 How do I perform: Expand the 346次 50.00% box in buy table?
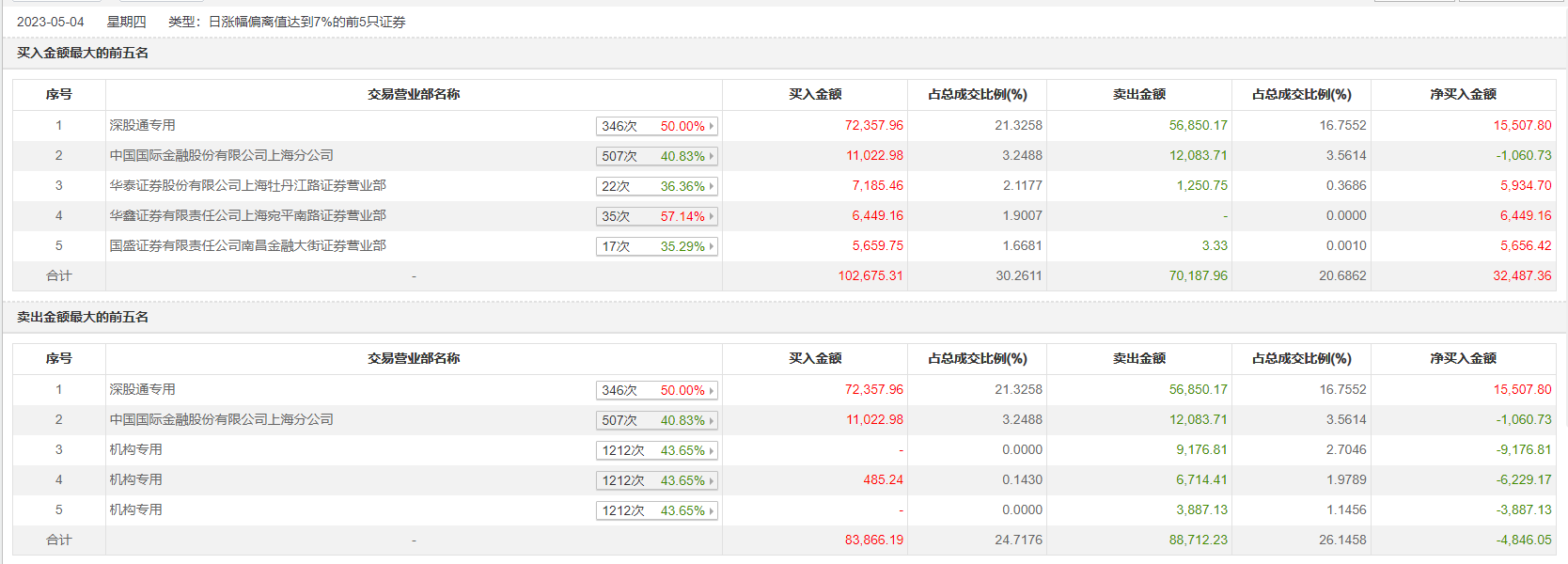(656, 126)
